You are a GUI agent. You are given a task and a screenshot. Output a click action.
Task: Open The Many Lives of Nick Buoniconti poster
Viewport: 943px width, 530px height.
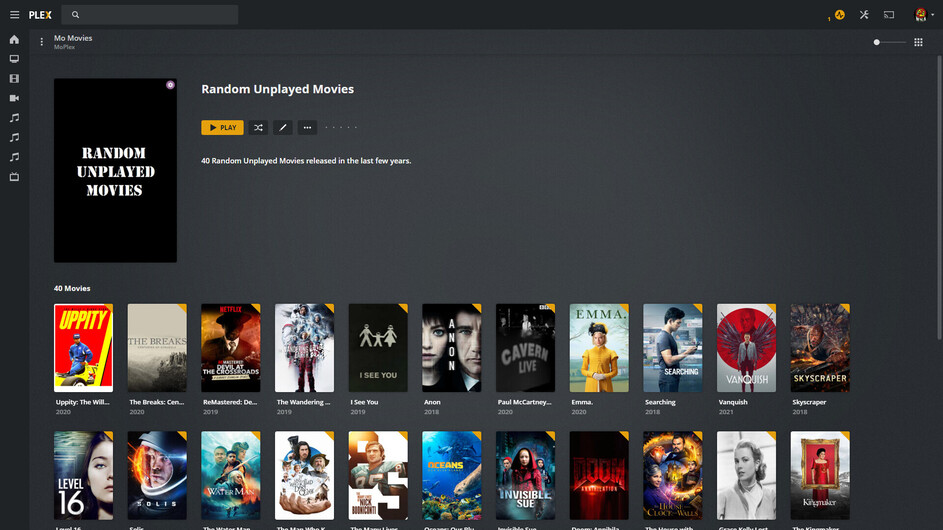coord(378,475)
